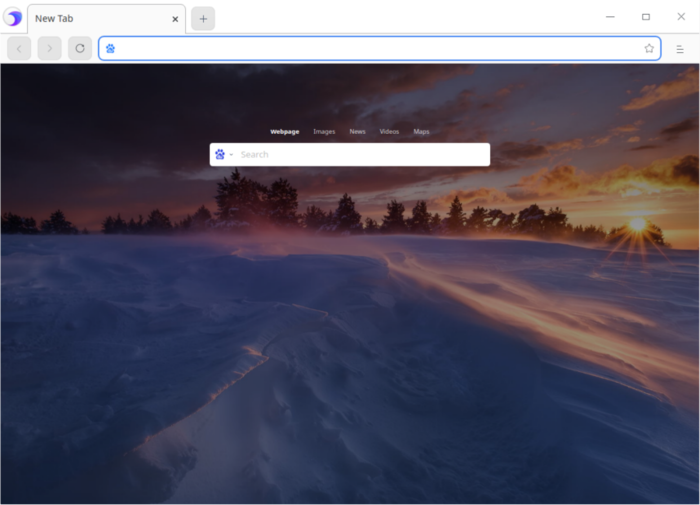Screen dimensions: 700x505
Task: Expand the search engine dropdown arrow
Action: pos(231,155)
